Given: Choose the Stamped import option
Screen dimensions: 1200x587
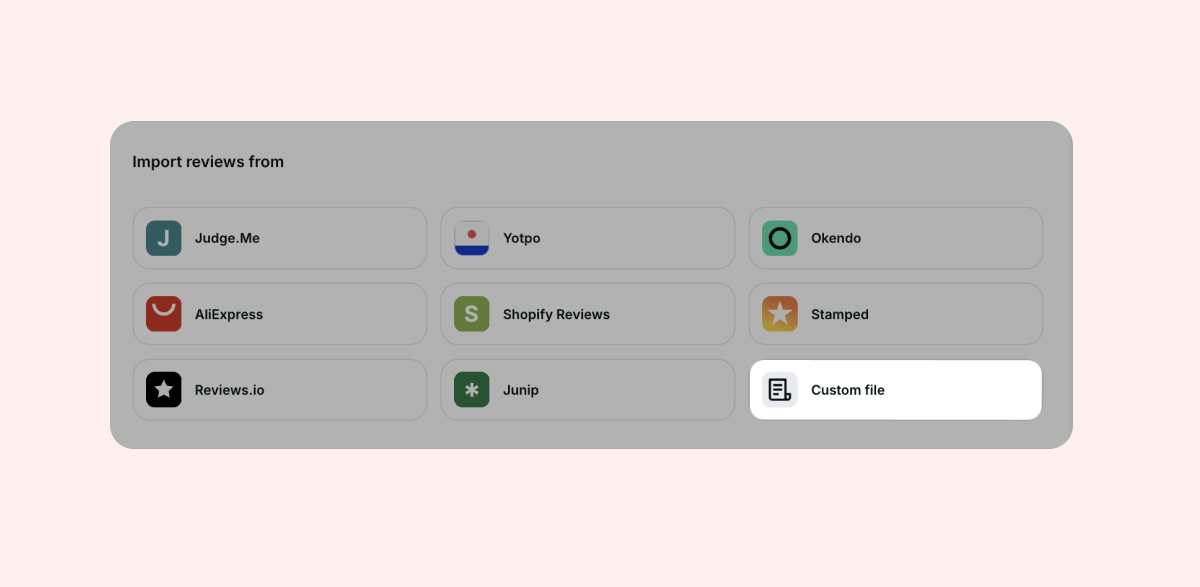Looking at the screenshot, I should coord(896,314).
